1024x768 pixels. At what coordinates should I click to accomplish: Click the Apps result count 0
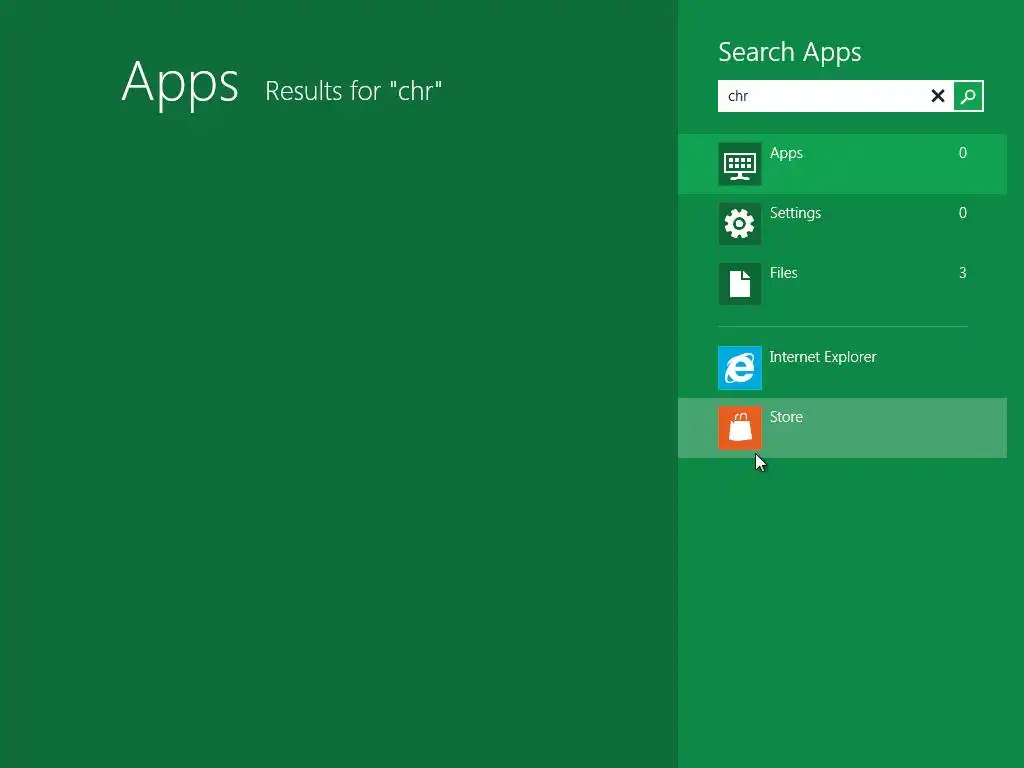click(x=963, y=153)
